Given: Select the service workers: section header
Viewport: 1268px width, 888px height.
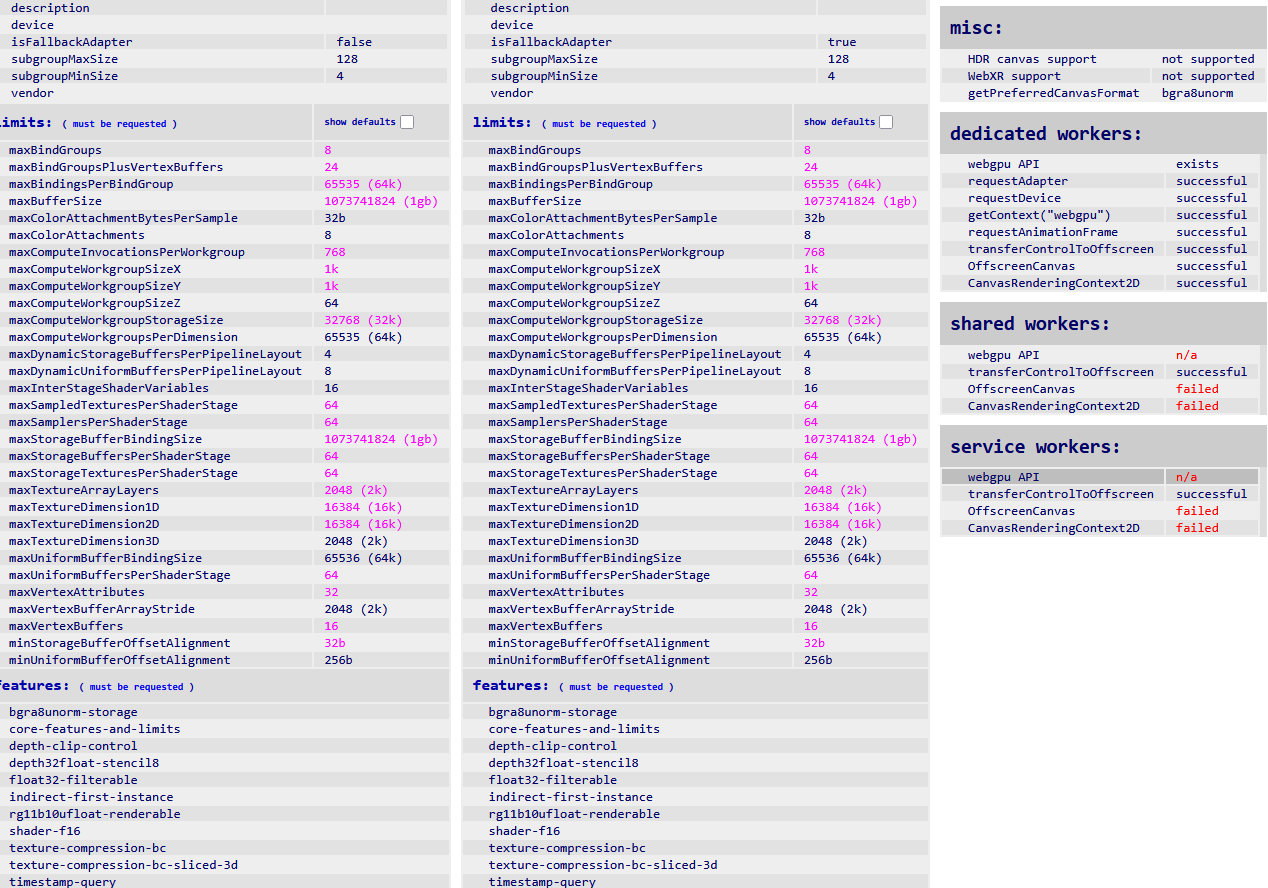Looking at the screenshot, I should 1035,447.
